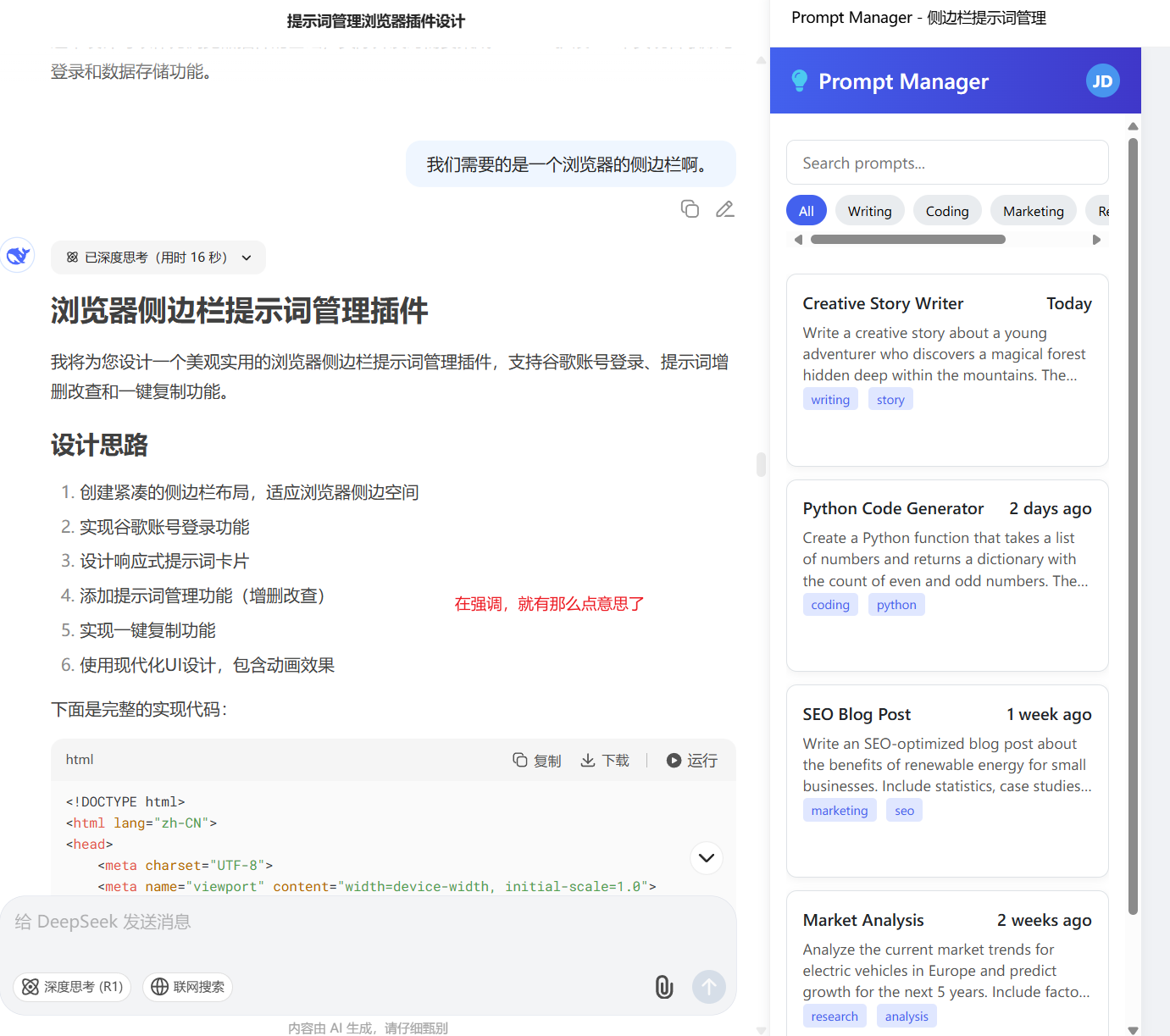Click the analysis tag
The width and height of the screenshot is (1170, 1036).
click(907, 1017)
